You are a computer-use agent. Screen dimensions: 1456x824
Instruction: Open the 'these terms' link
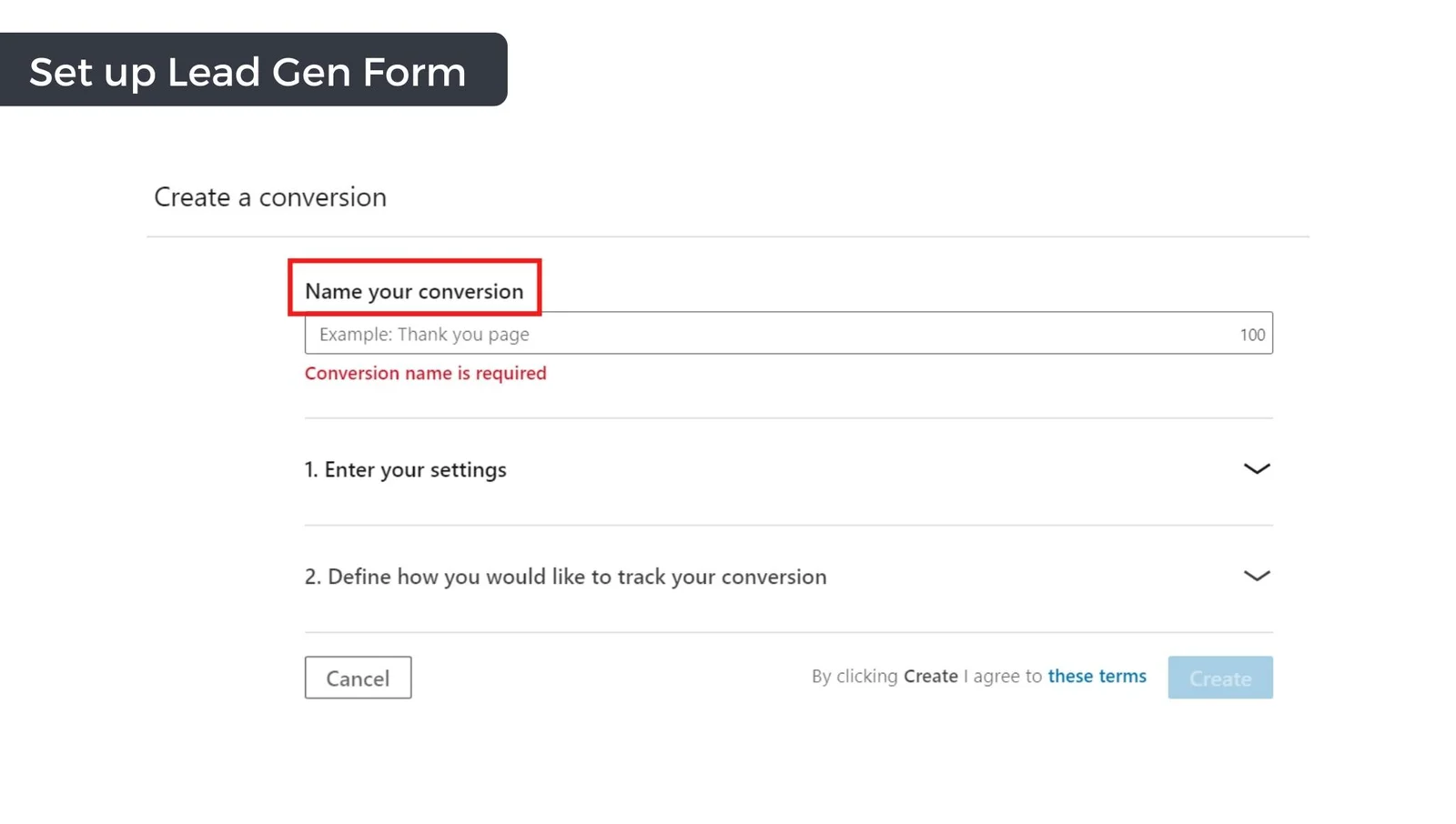pyautogui.click(x=1097, y=677)
